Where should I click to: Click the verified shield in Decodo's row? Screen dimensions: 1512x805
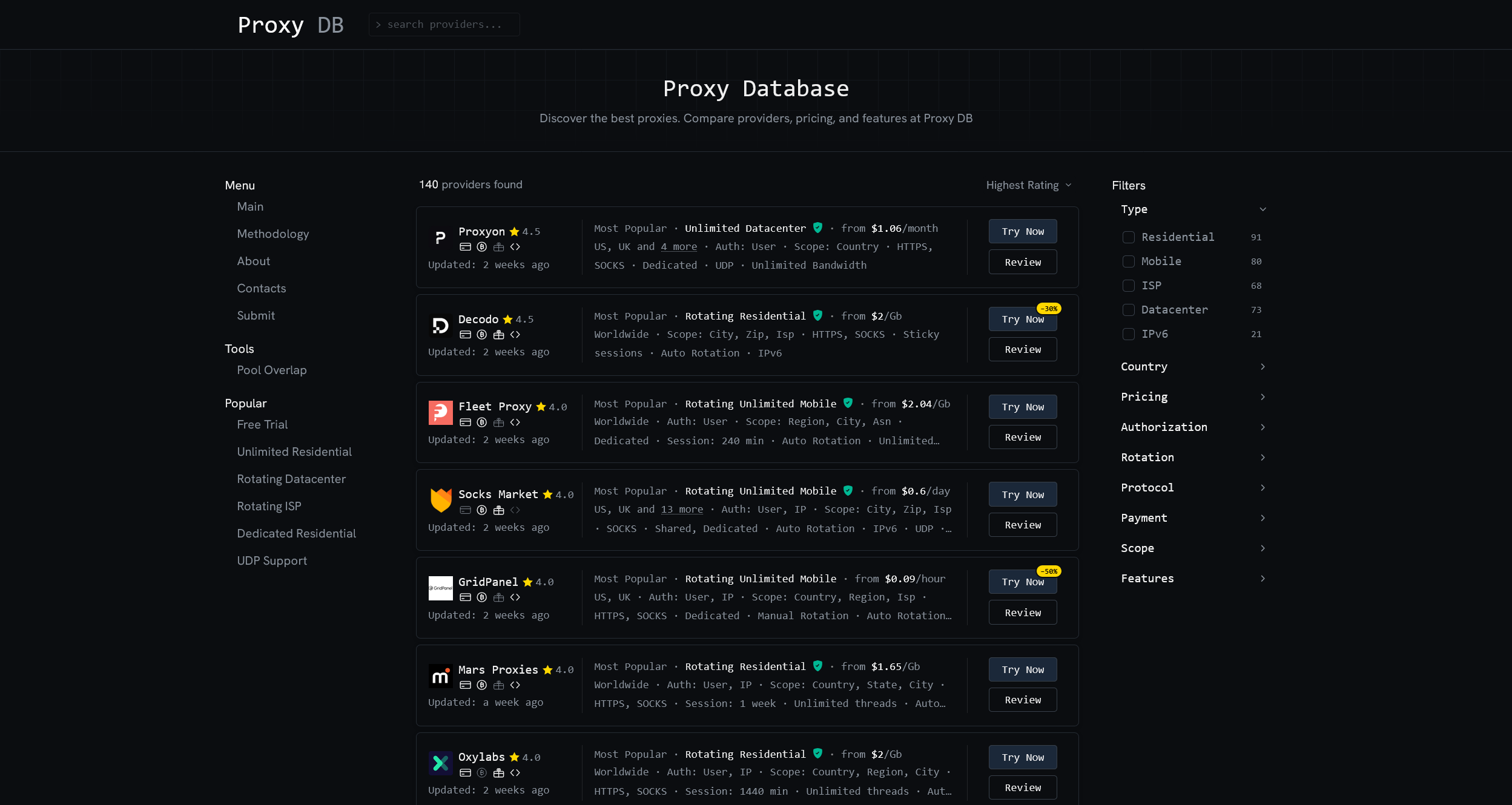(817, 315)
